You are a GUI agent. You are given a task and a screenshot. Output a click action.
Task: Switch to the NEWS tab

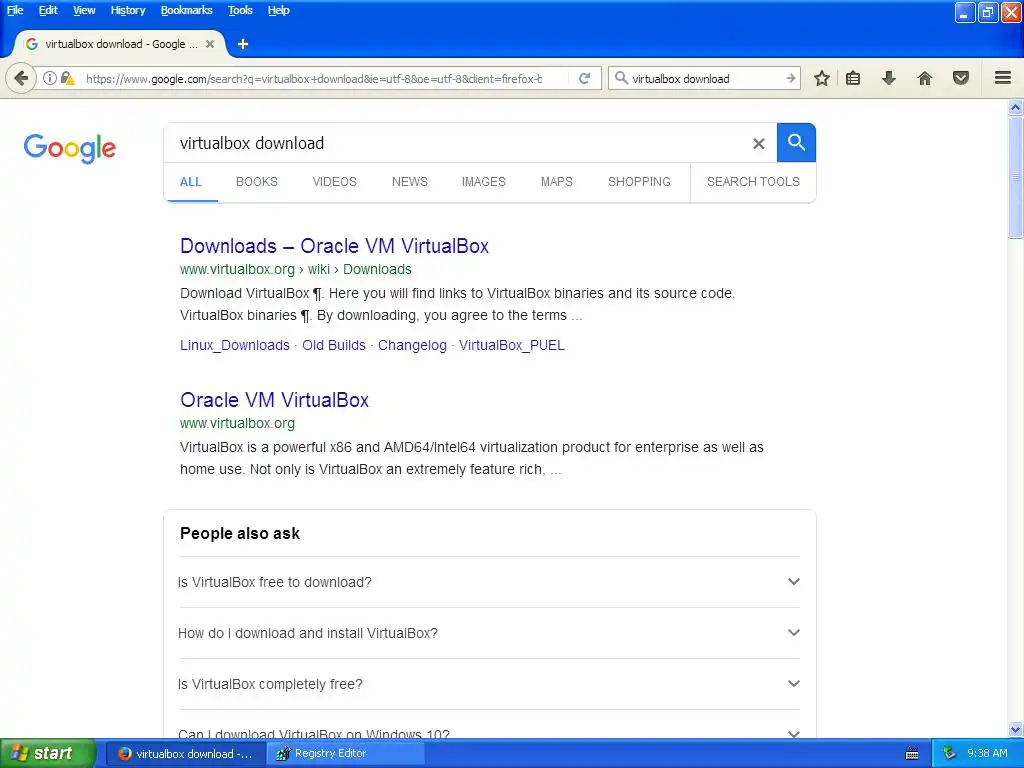[x=409, y=182]
